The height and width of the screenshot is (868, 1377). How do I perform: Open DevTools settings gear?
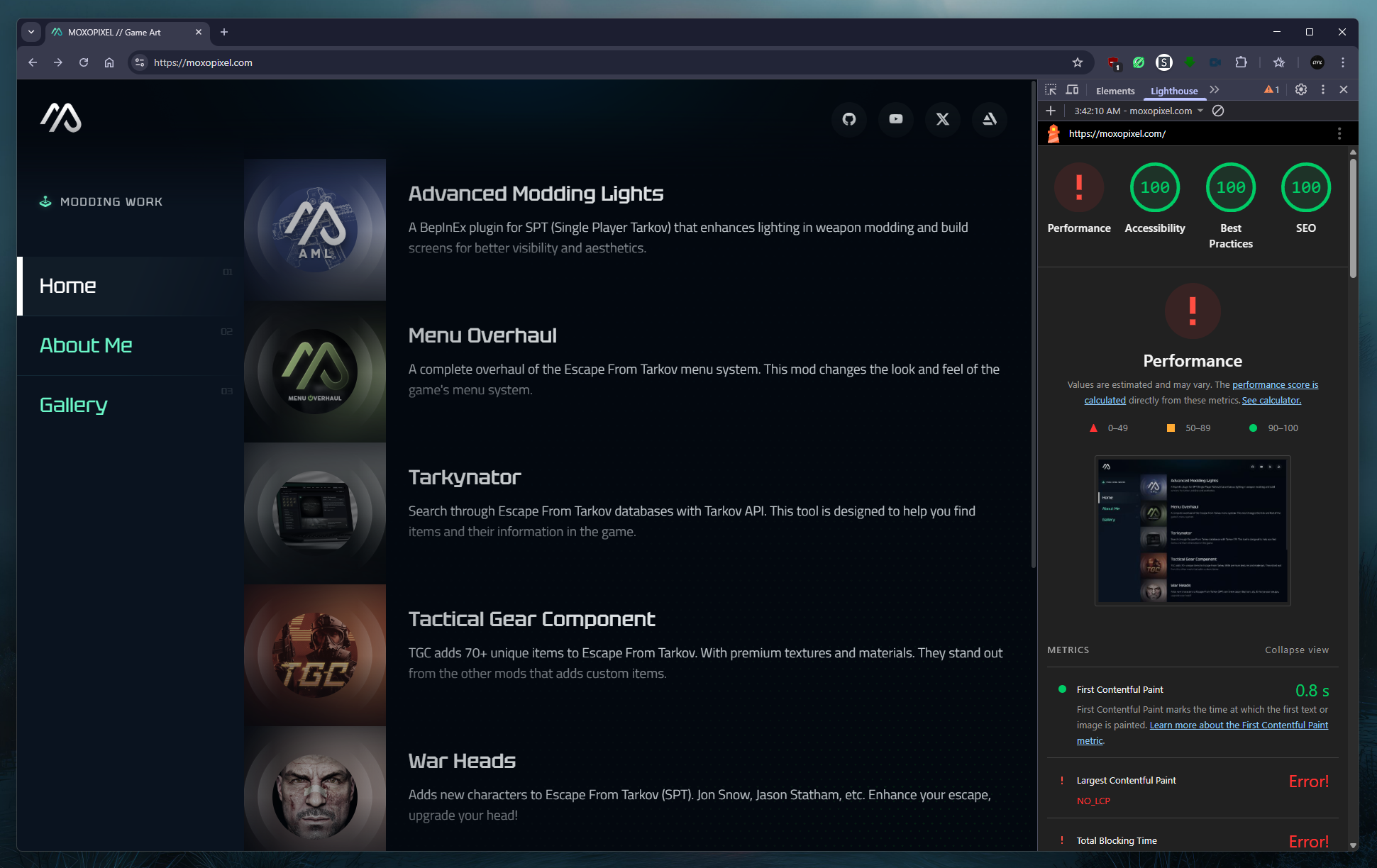coord(1301,89)
